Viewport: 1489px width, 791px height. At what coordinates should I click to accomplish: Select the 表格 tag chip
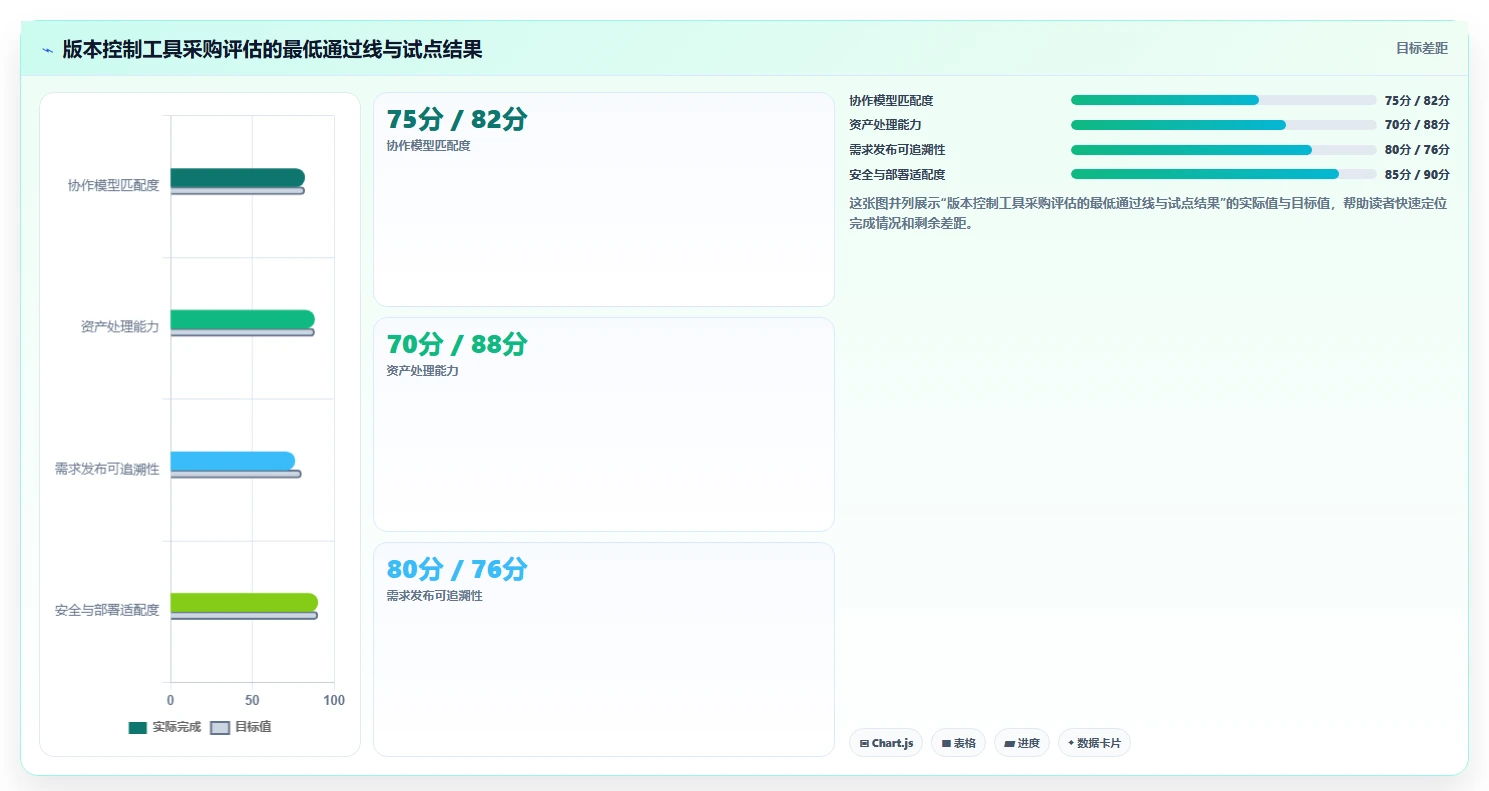[x=958, y=743]
